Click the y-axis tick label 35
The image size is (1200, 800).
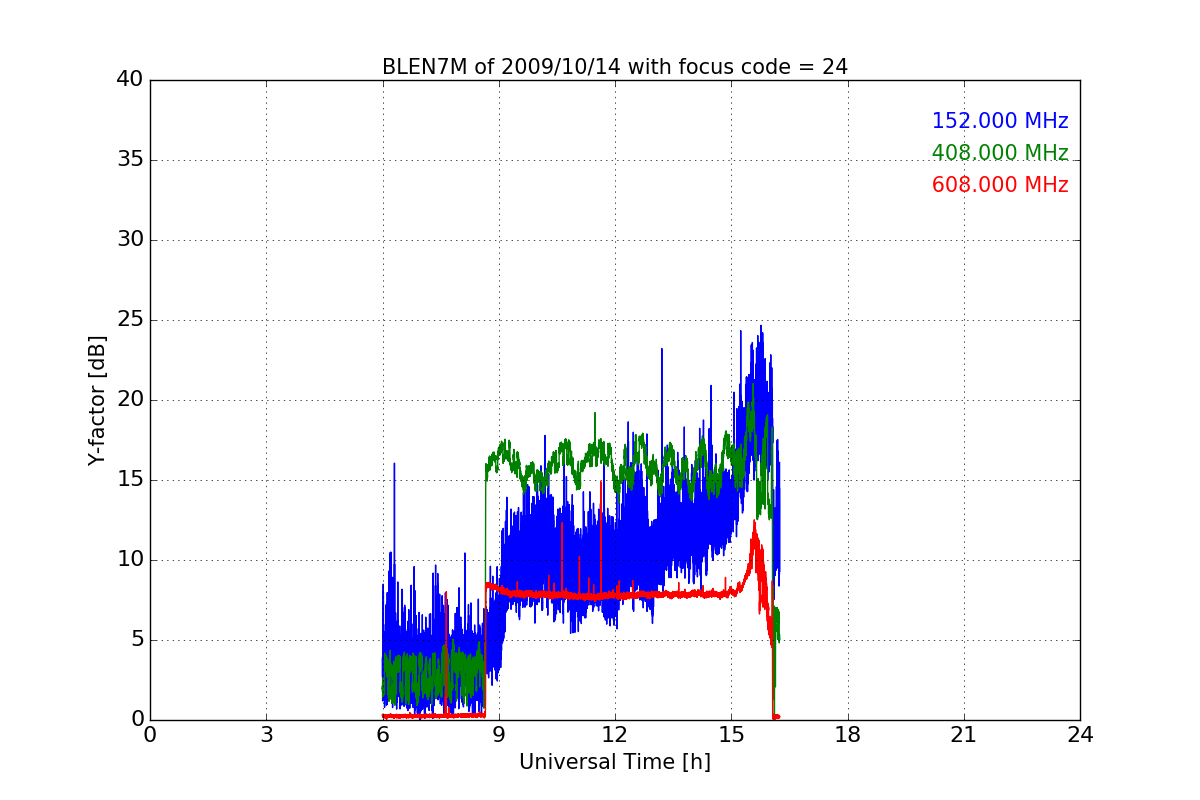click(130, 160)
